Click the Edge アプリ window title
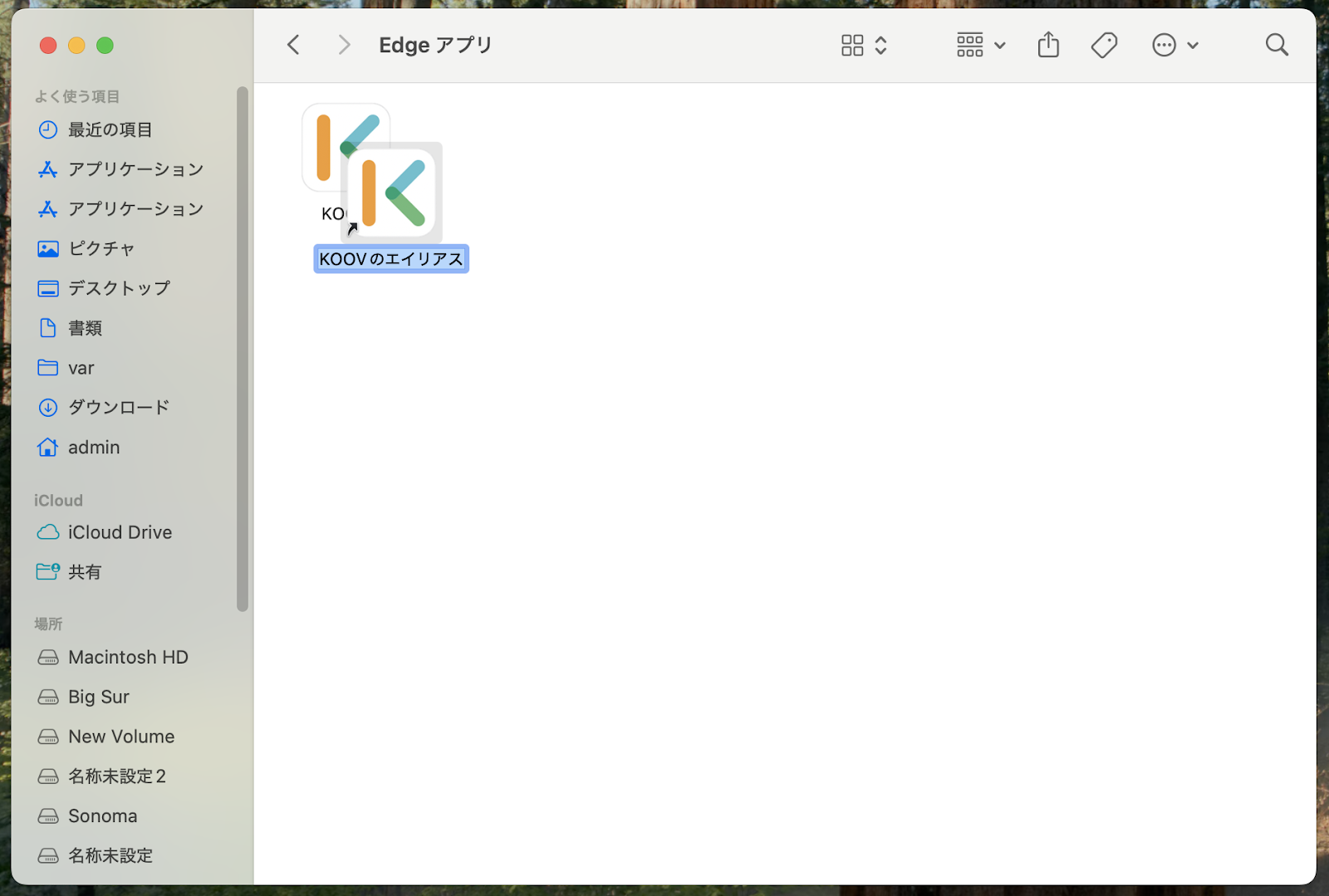1329x896 pixels. tap(435, 45)
